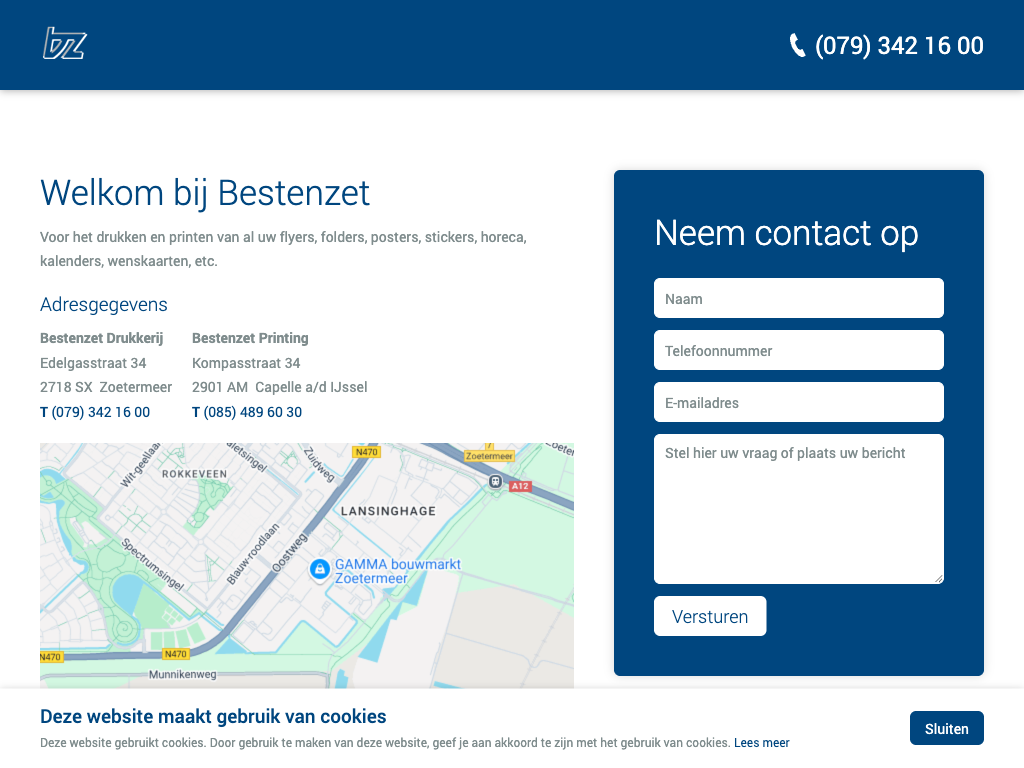Click the (085) 489 60 30 phone link
Viewport: 1024px width, 768px height.
[x=252, y=412]
